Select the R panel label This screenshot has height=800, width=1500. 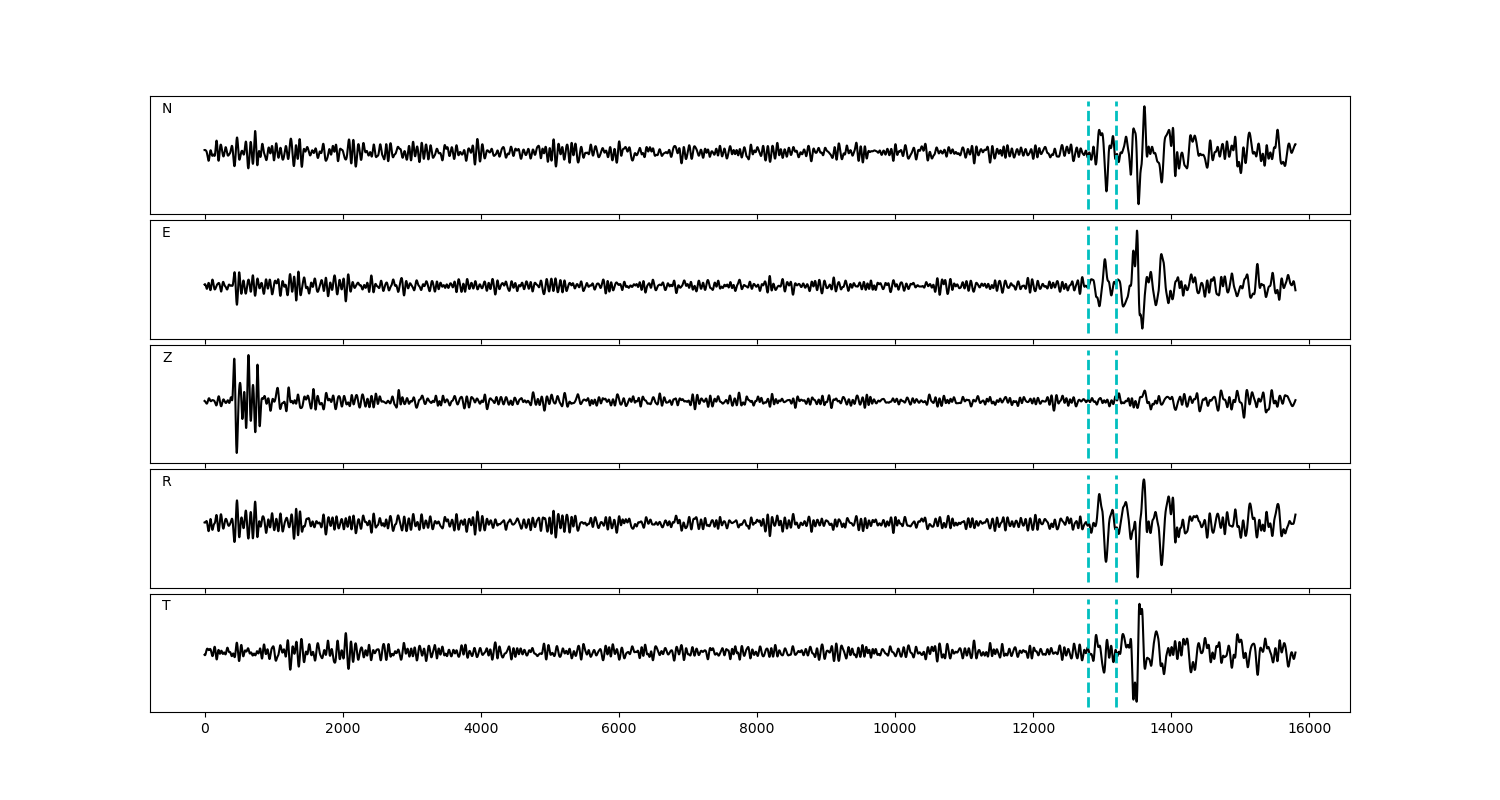pyautogui.click(x=167, y=482)
